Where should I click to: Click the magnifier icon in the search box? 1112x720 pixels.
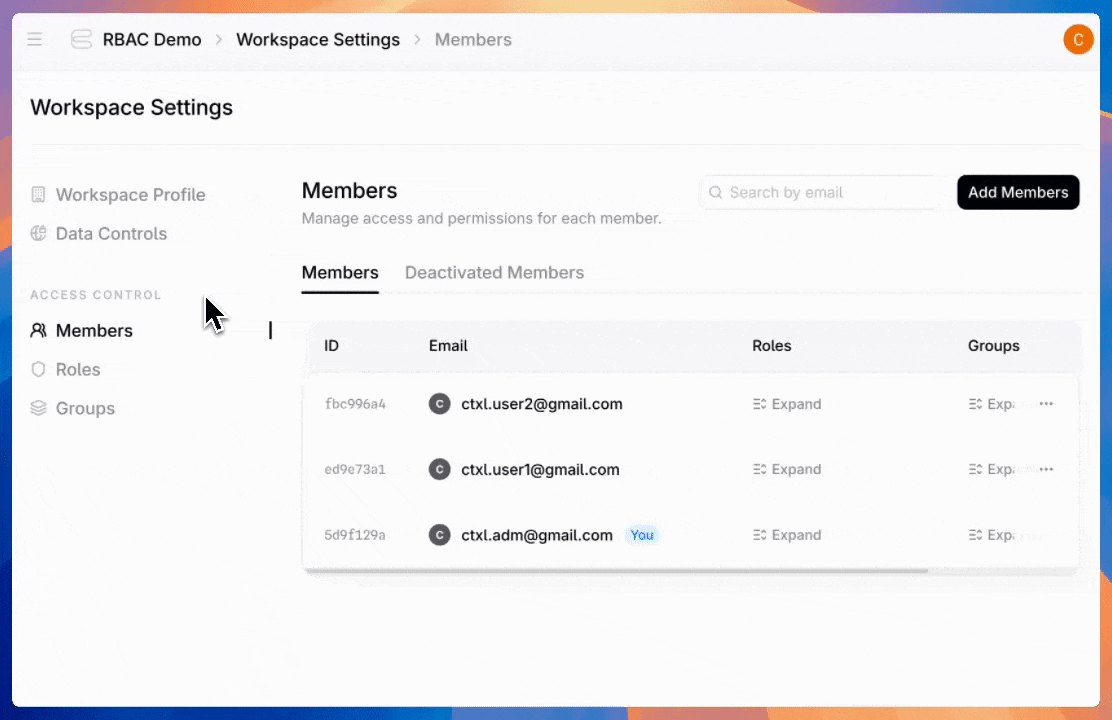pos(715,193)
